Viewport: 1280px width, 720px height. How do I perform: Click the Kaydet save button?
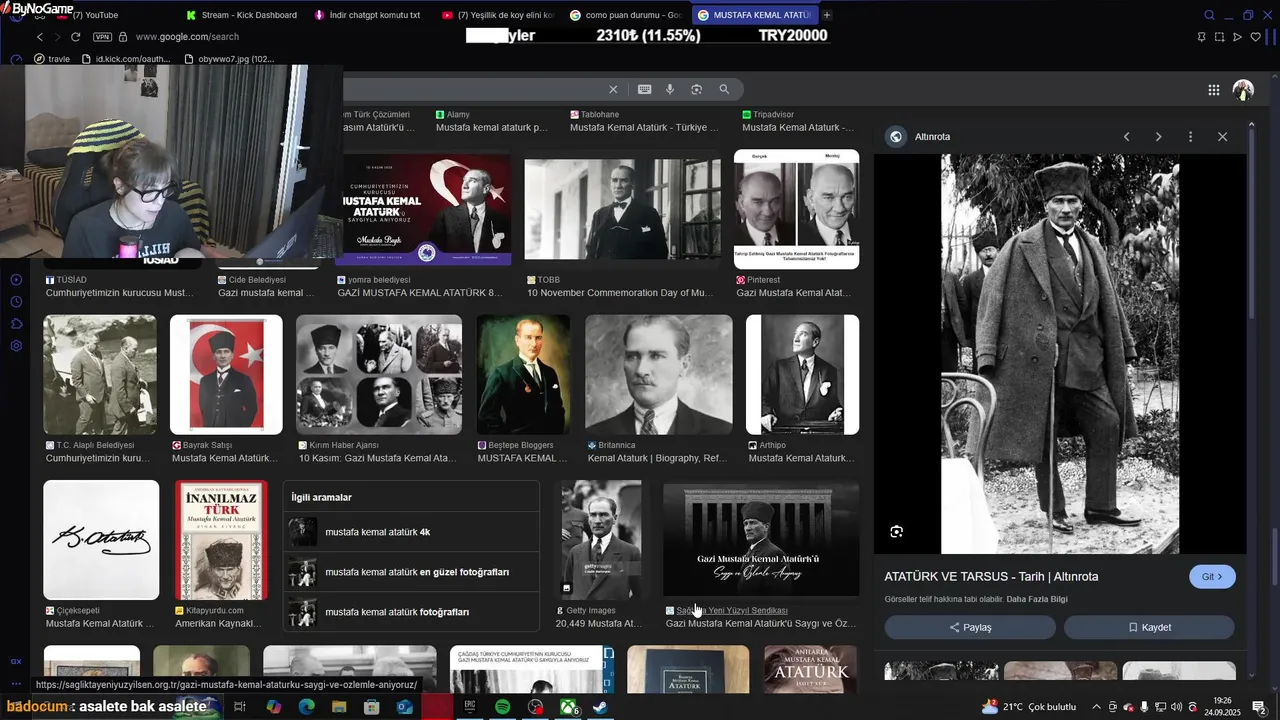coord(1149,627)
